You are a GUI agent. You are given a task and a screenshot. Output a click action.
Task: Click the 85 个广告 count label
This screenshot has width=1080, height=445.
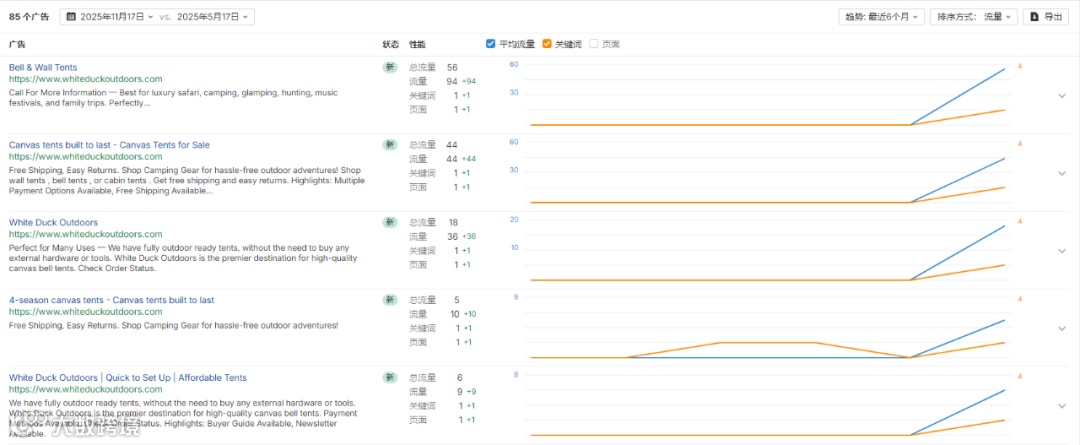click(x=29, y=17)
